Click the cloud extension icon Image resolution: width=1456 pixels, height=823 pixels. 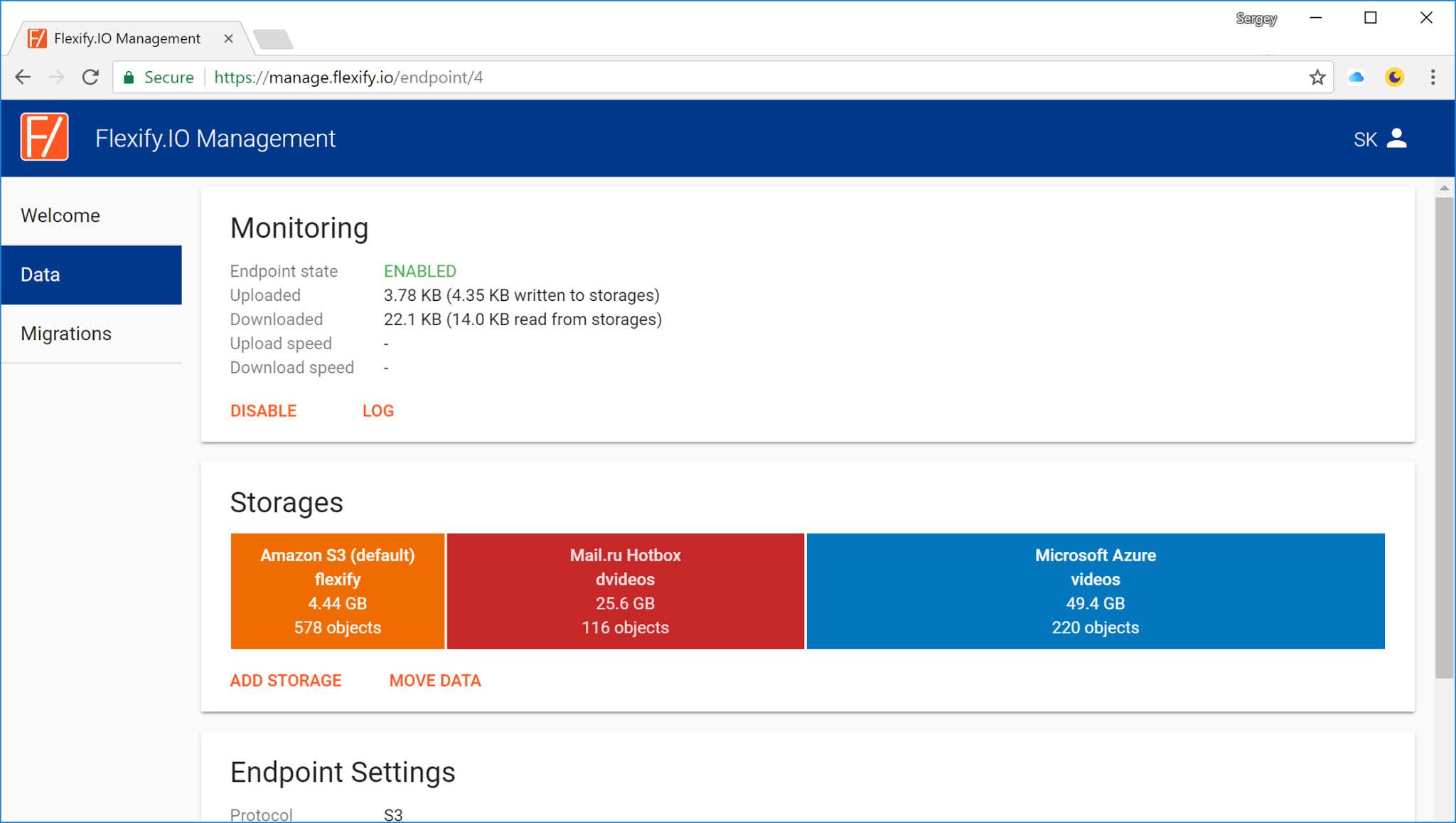coord(1356,77)
